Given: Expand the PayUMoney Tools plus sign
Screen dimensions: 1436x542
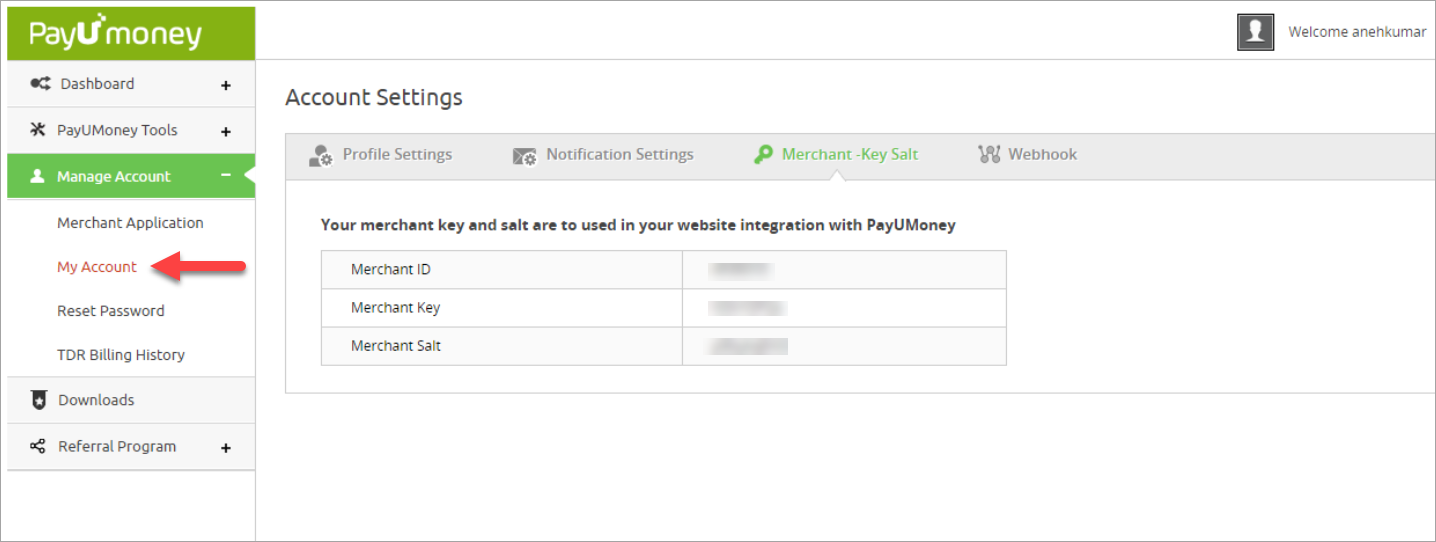Looking at the screenshot, I should coord(226,131).
